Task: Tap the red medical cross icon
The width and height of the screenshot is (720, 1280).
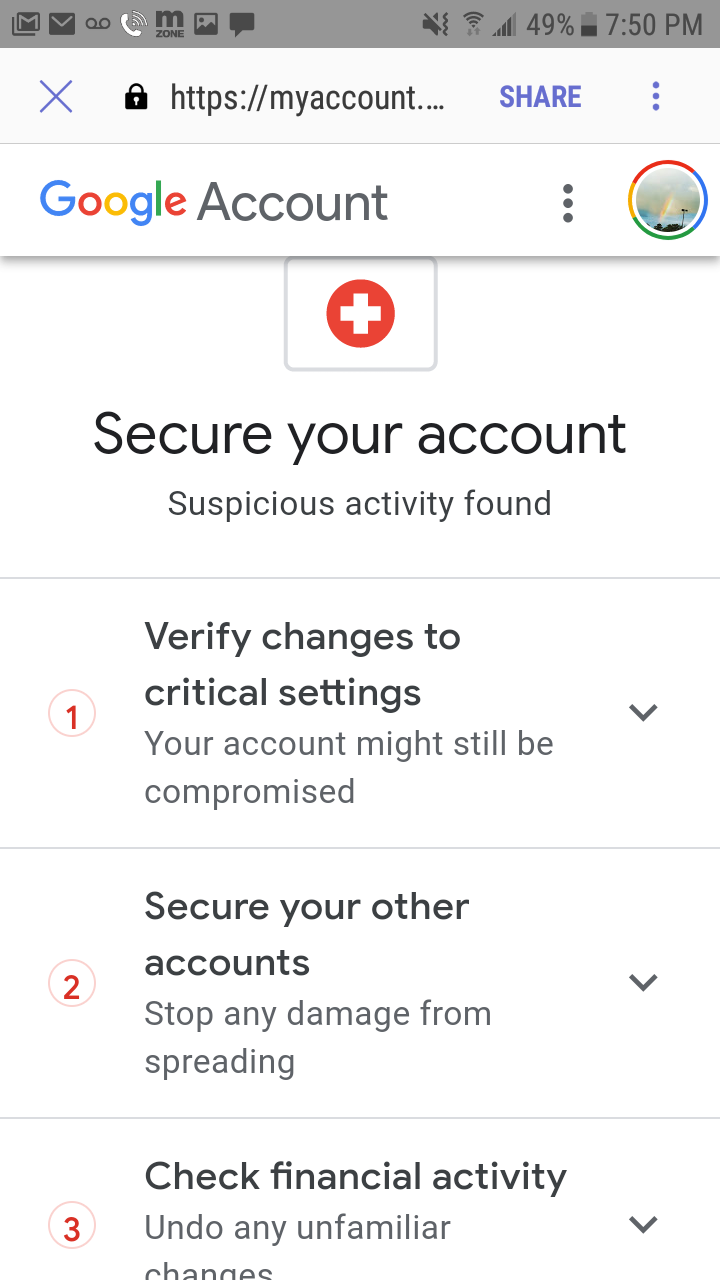Action: [x=361, y=314]
